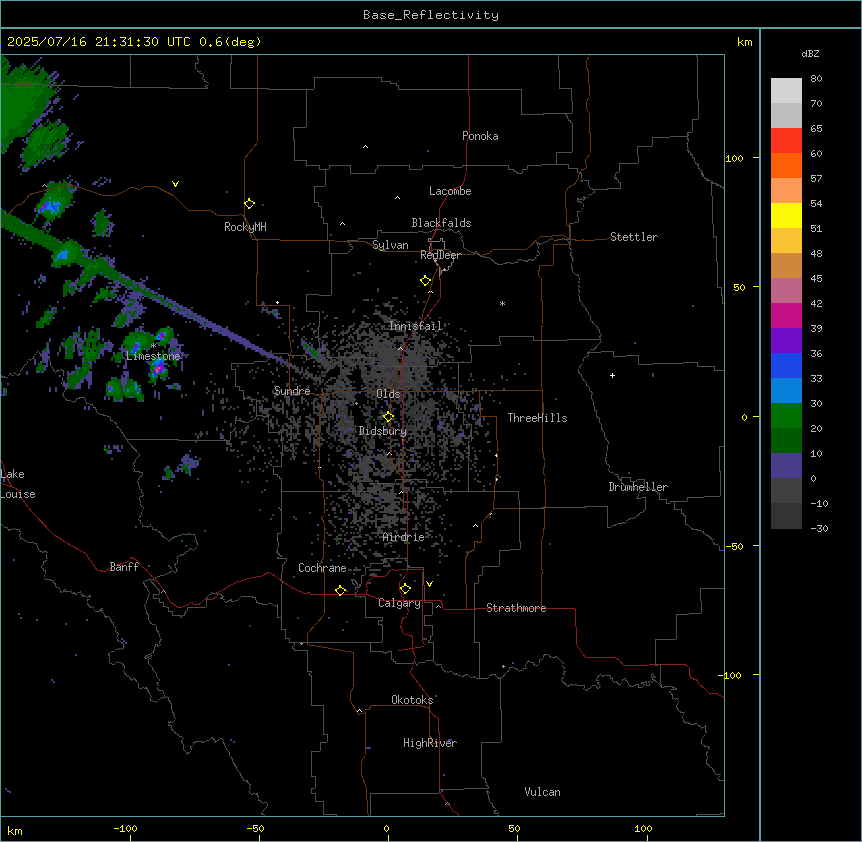Click the km label on the horizontal axis

[x=15, y=830]
